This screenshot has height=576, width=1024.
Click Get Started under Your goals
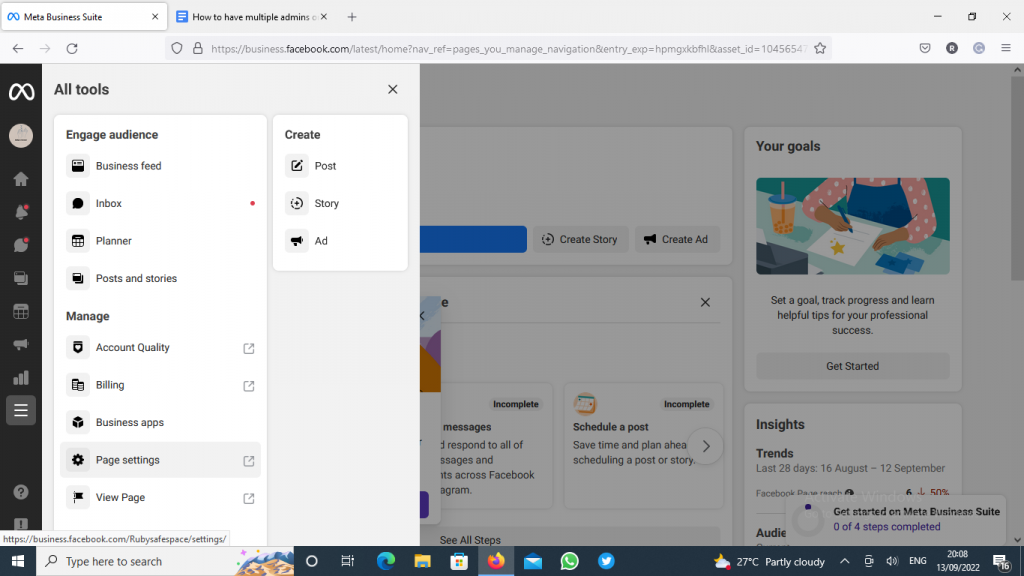(852, 366)
